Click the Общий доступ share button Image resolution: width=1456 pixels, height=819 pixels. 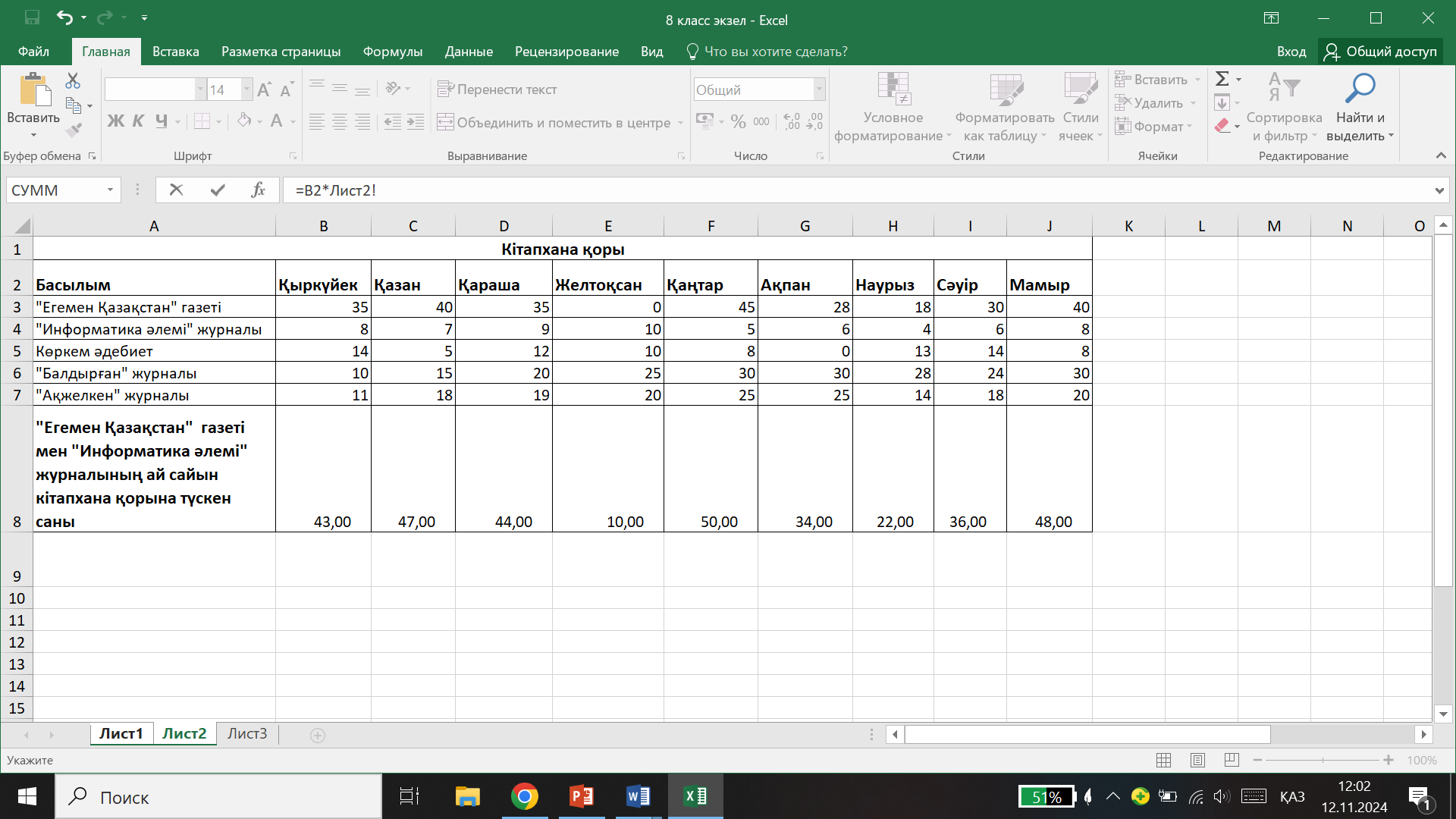[x=1380, y=52]
